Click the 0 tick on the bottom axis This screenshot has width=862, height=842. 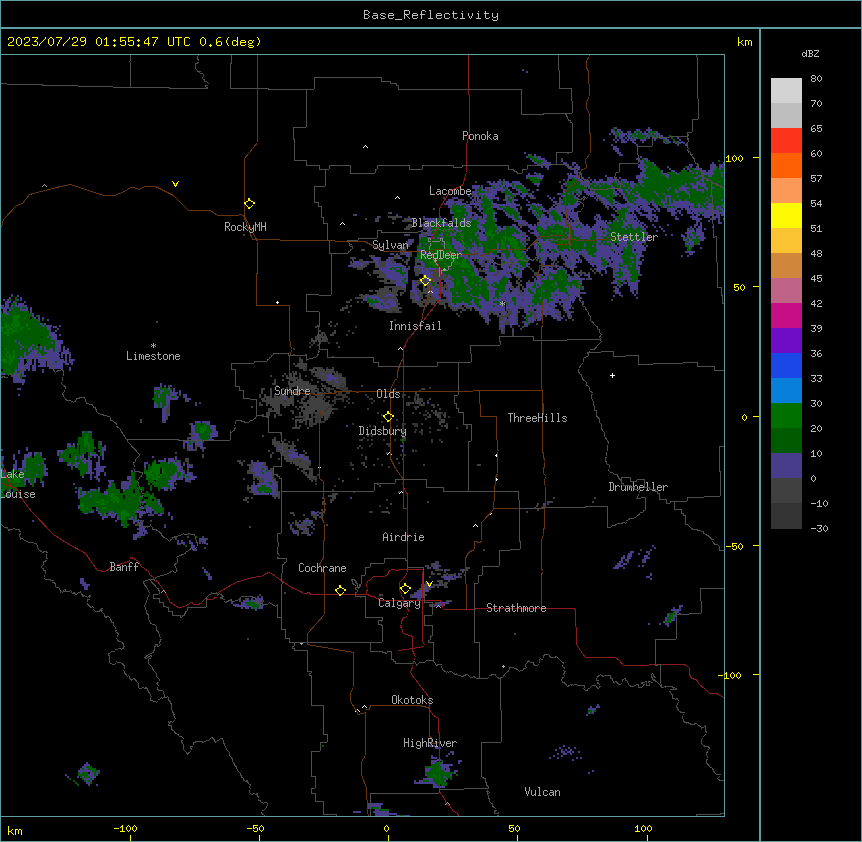click(x=386, y=829)
